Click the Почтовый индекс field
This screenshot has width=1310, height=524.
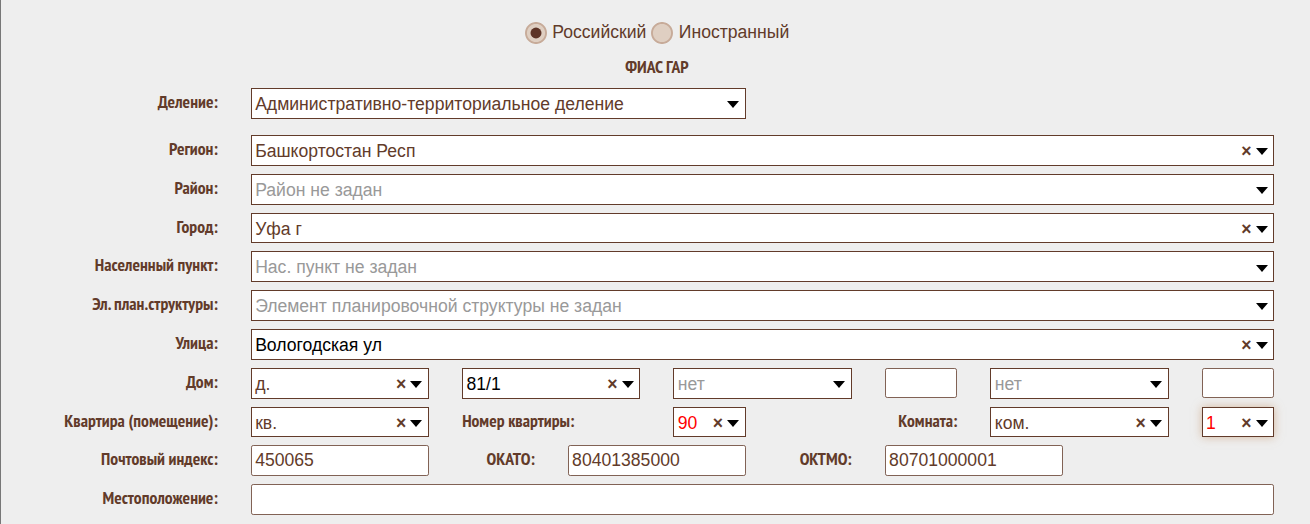pos(339,461)
